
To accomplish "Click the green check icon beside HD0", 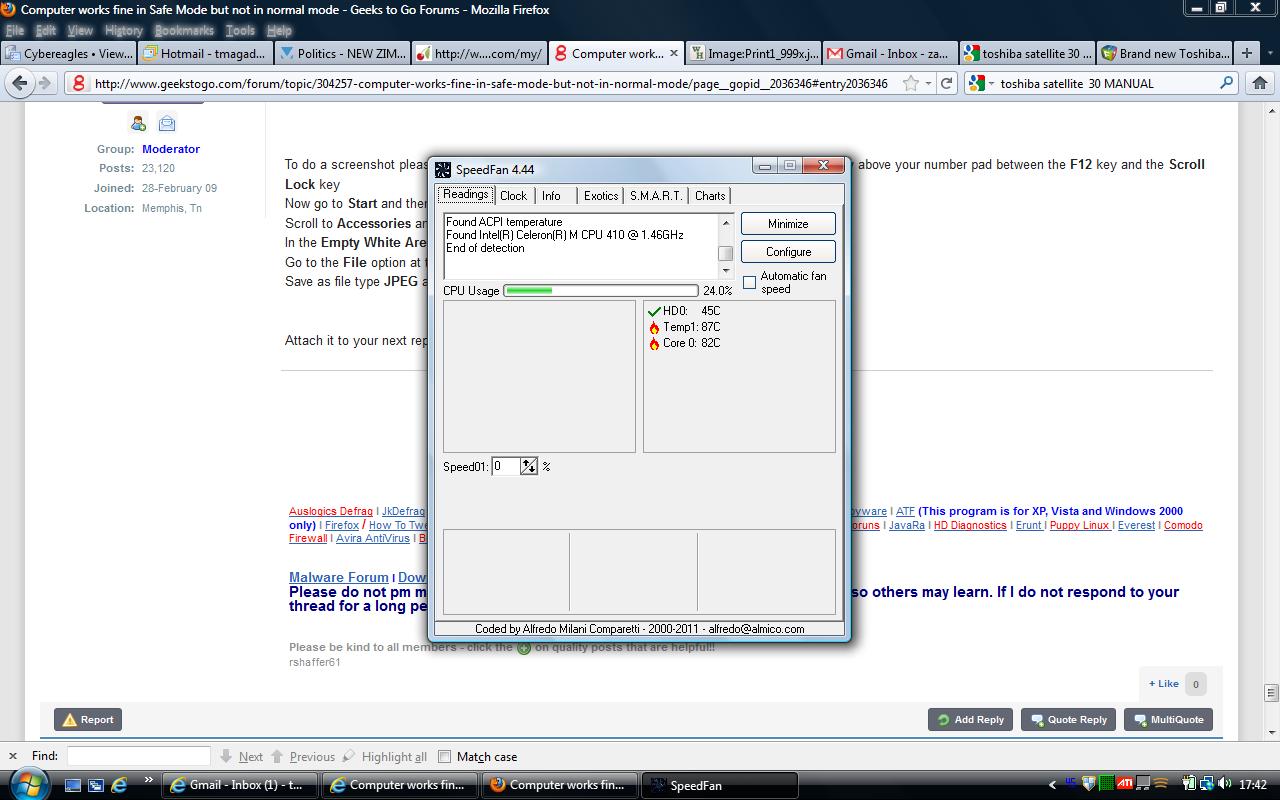I will [x=654, y=311].
